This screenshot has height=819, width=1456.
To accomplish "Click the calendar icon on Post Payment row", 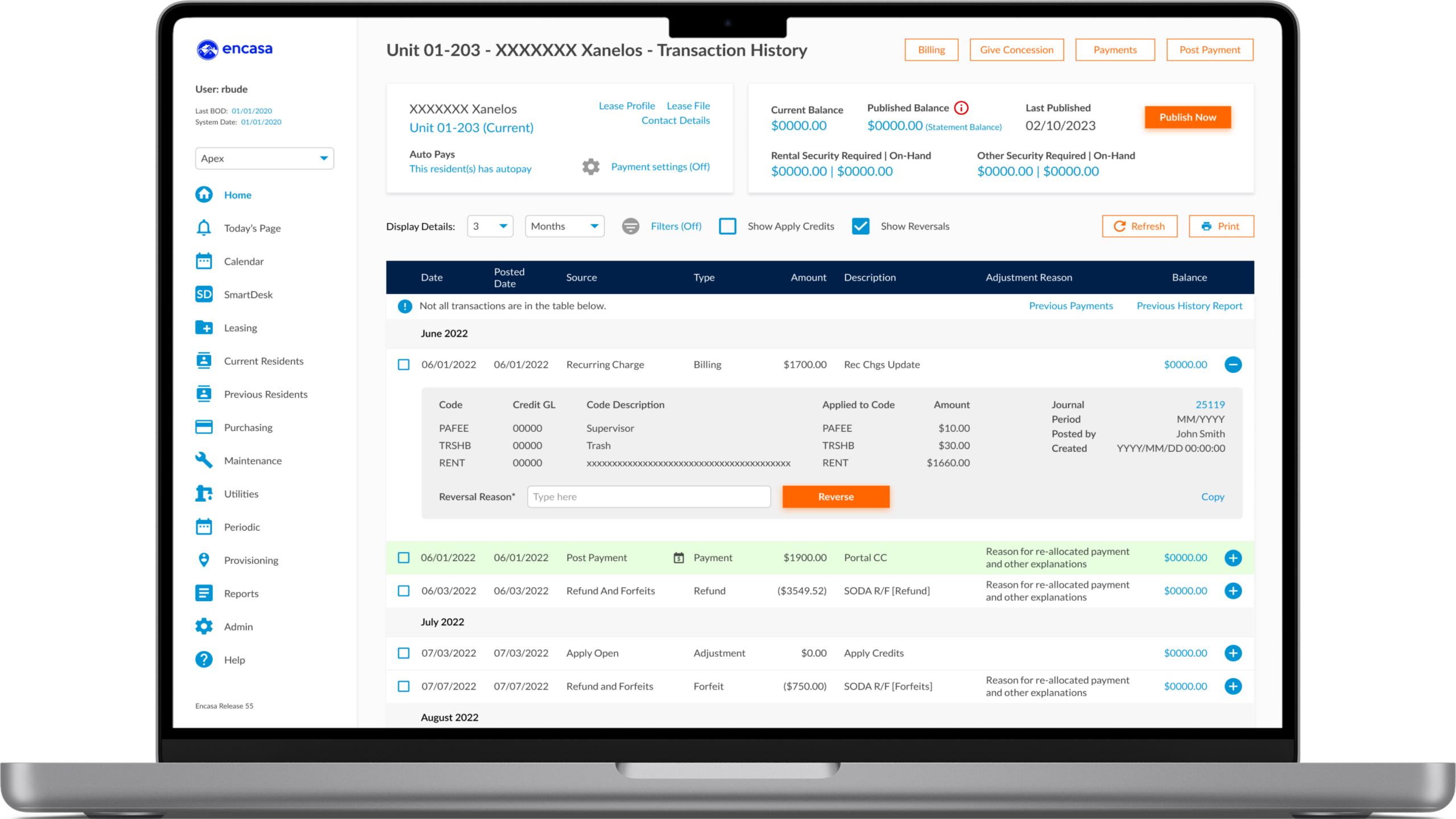I will pos(679,558).
